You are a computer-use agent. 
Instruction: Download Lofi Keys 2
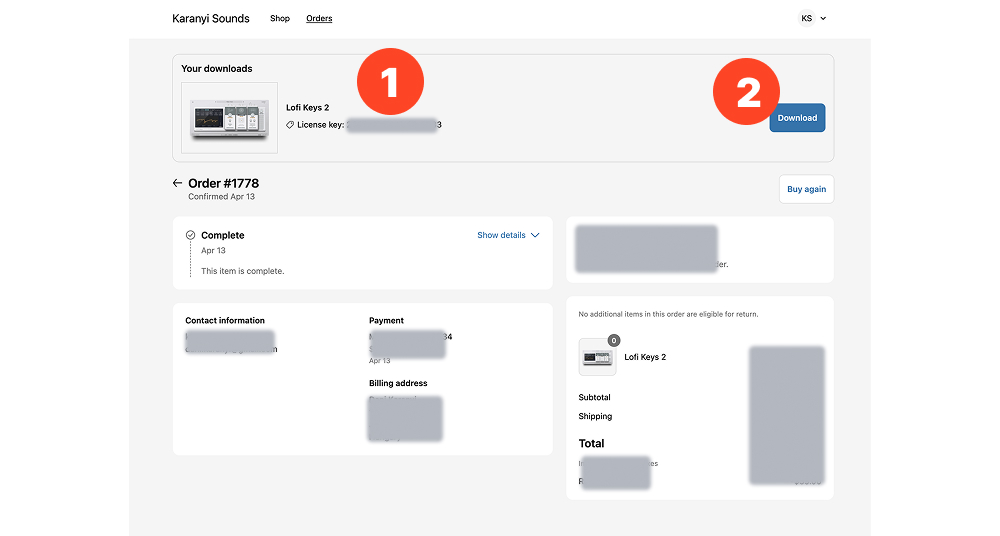click(797, 118)
